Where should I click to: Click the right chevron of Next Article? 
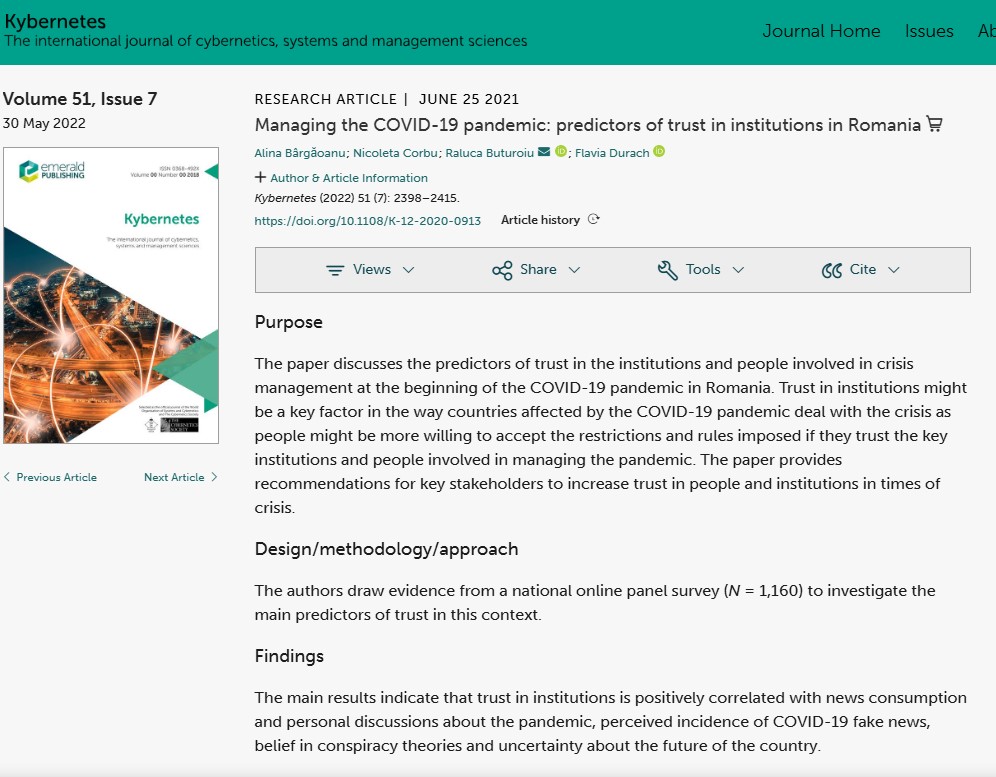coord(214,477)
